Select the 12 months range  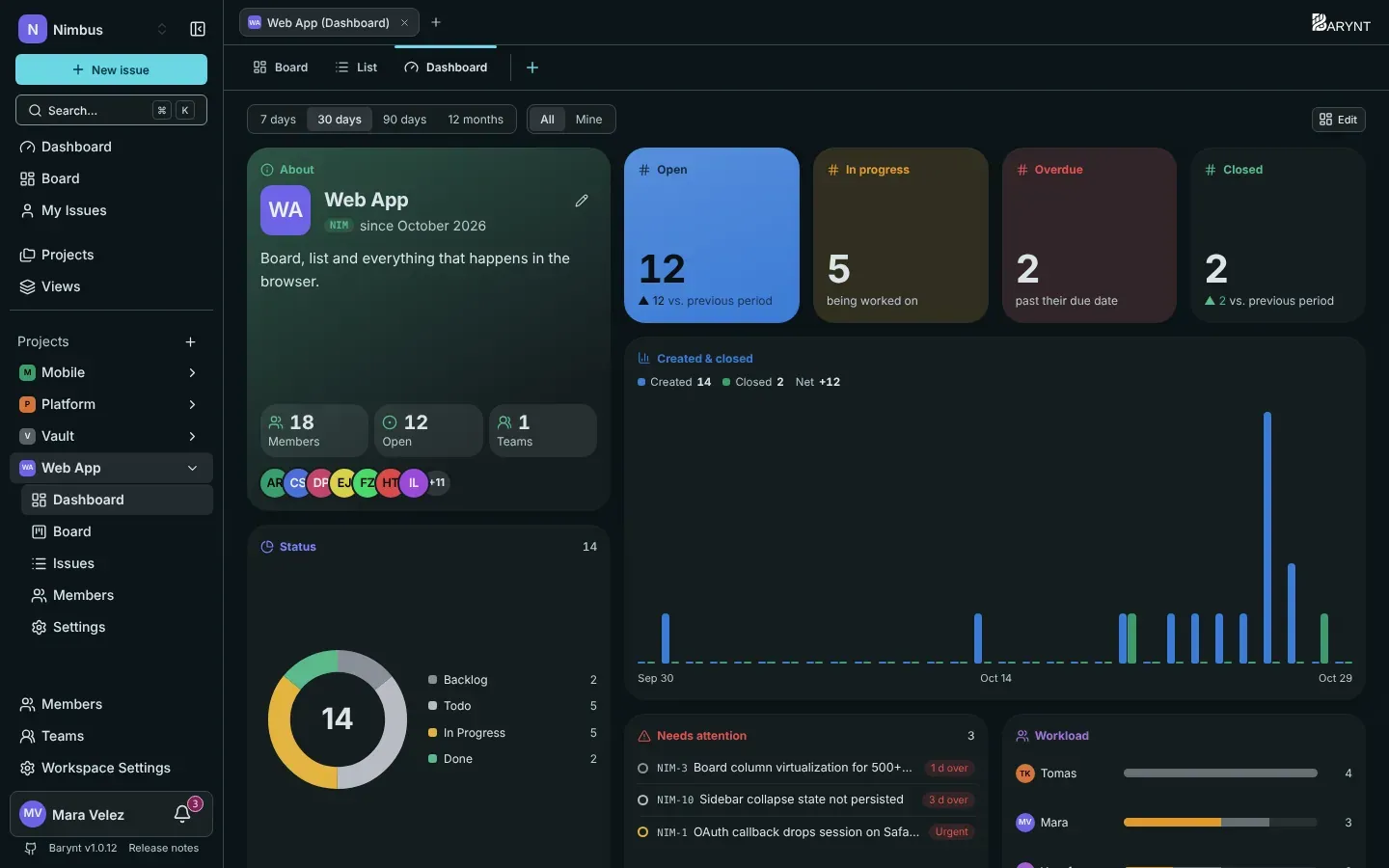pos(476,120)
